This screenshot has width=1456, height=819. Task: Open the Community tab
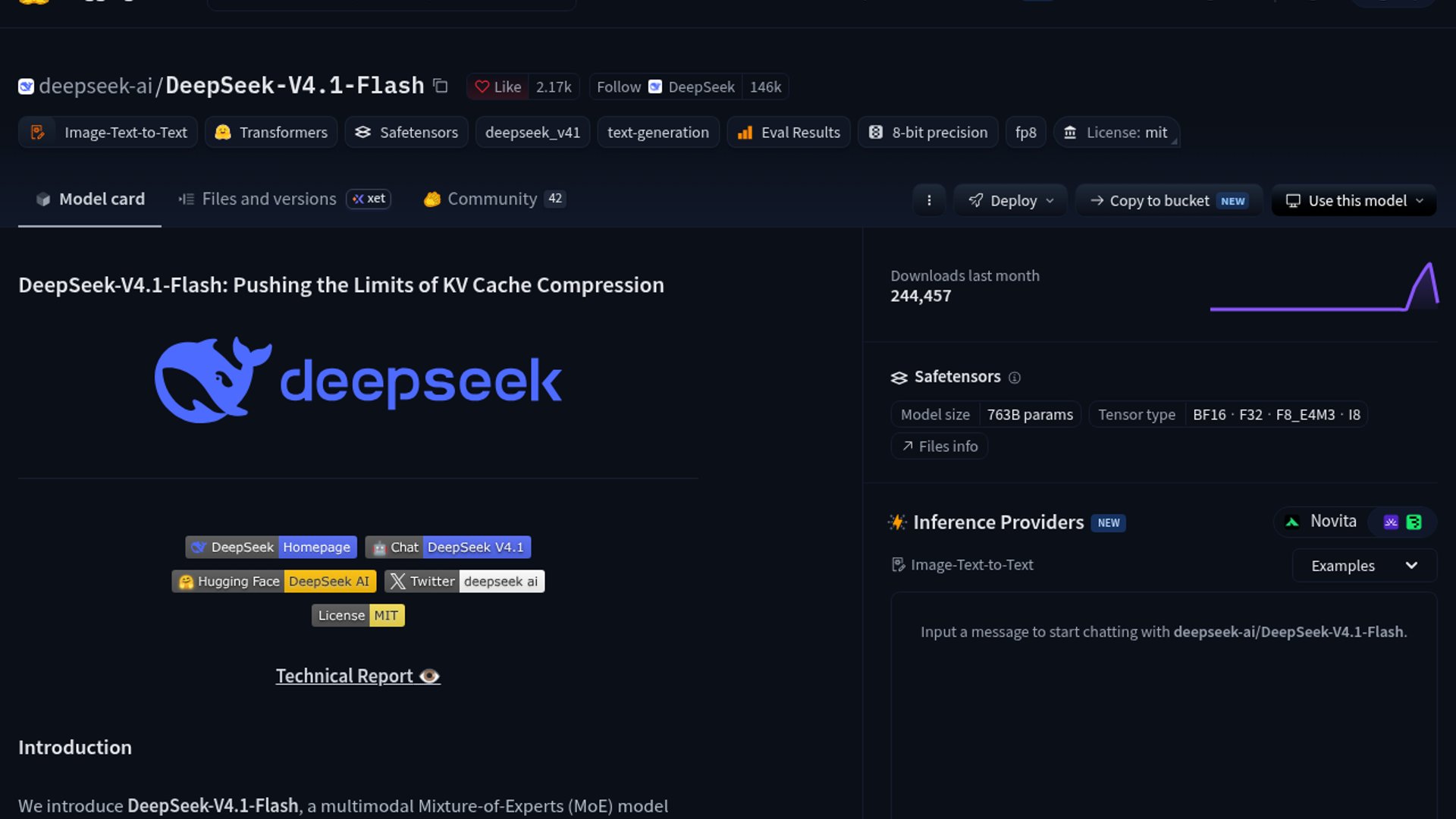(494, 199)
